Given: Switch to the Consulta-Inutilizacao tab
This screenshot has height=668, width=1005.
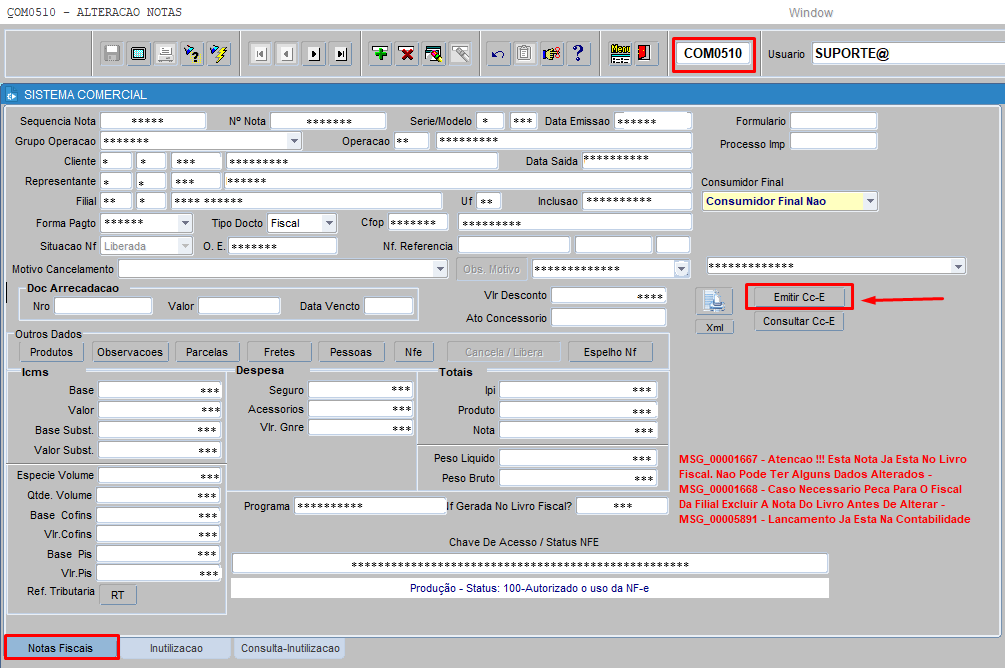Looking at the screenshot, I should (x=290, y=648).
